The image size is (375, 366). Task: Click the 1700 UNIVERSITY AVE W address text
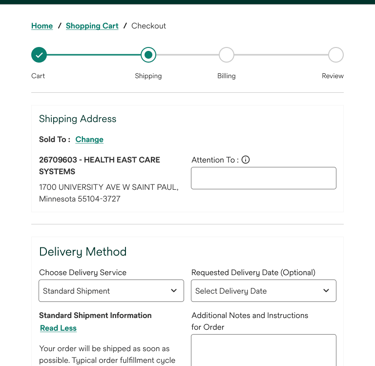(109, 193)
